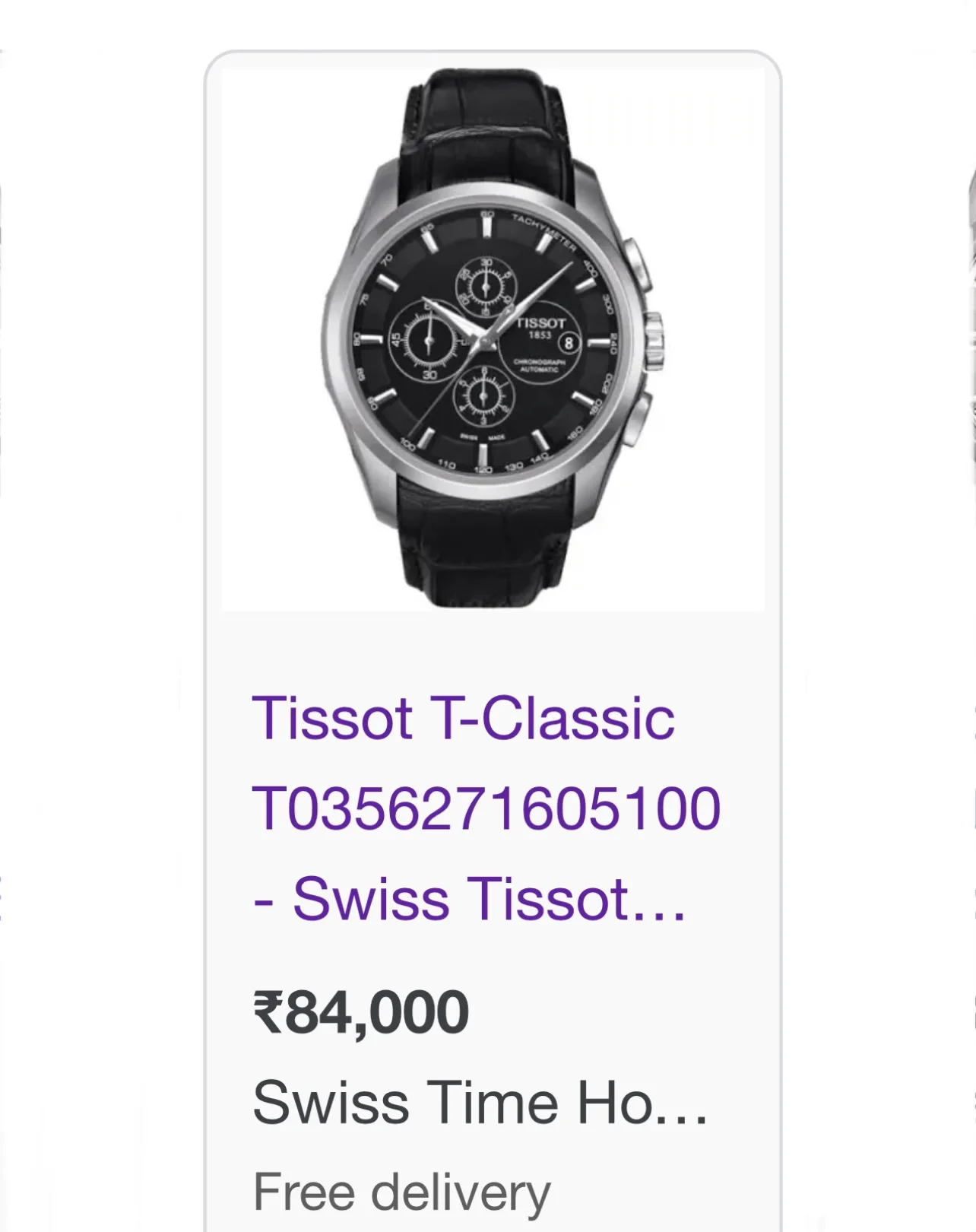The height and width of the screenshot is (1232, 976).
Task: Click the bottom subdial on the watch
Action: [483, 395]
